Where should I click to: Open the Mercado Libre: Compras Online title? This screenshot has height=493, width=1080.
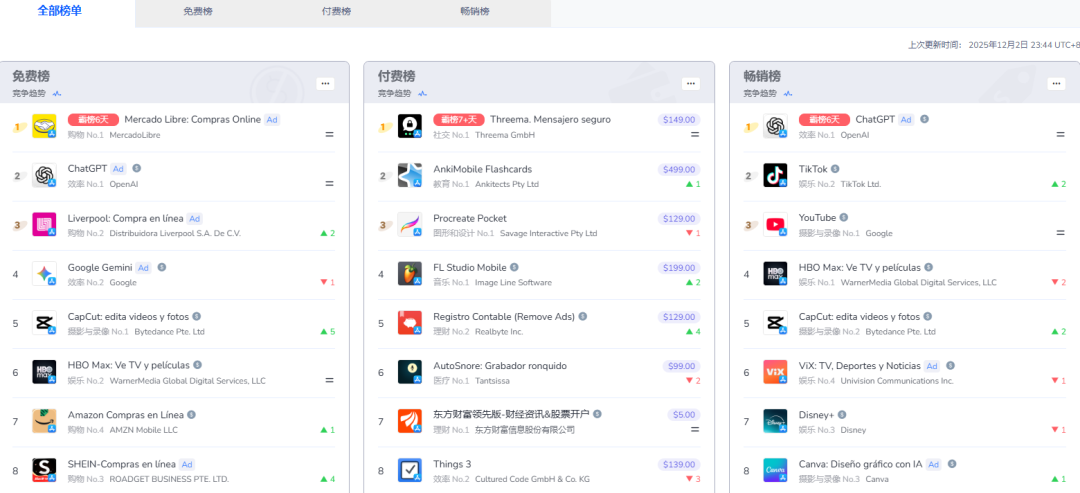pyautogui.click(x=193, y=120)
